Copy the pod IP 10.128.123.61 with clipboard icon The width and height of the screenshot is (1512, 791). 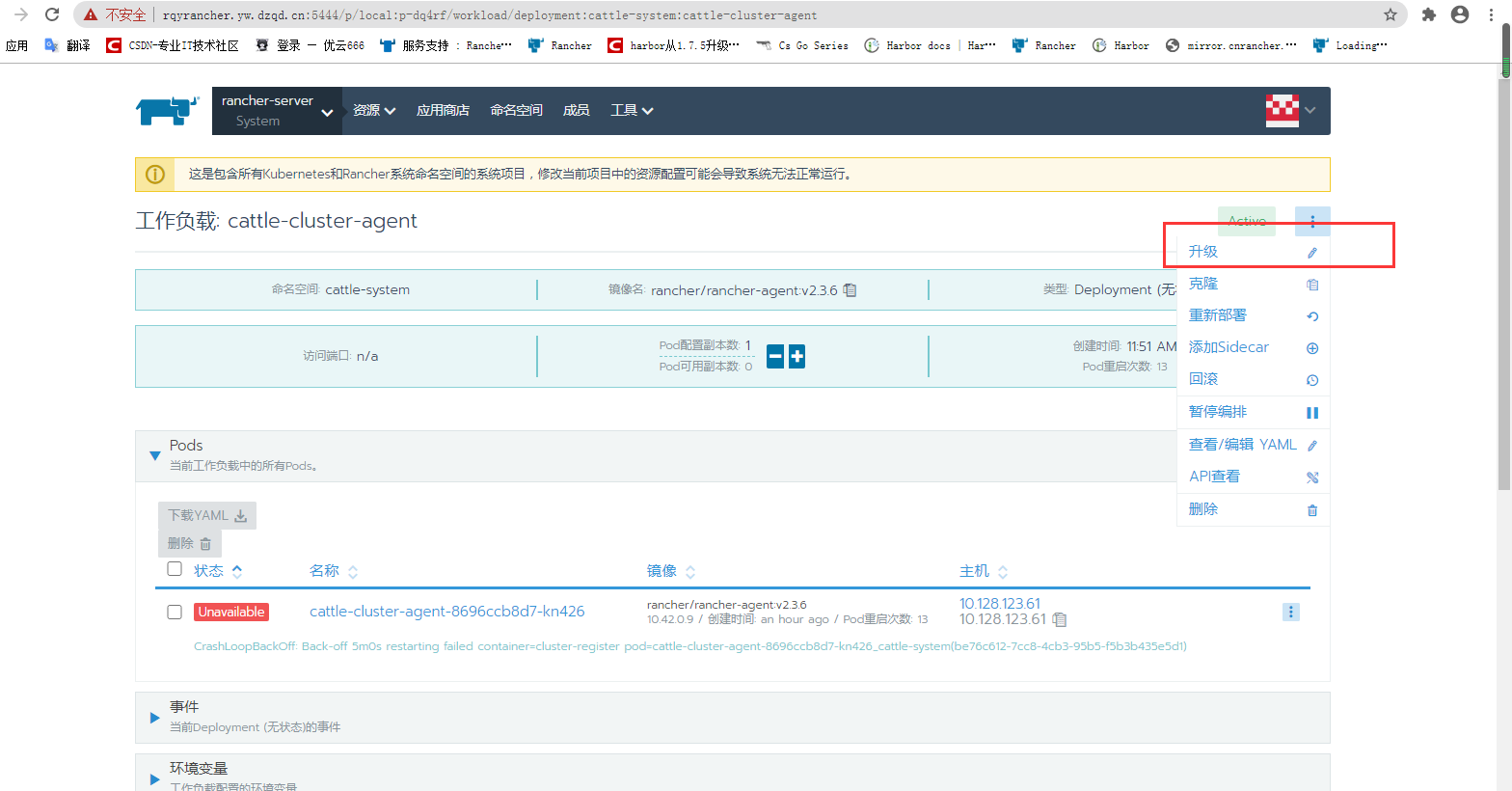point(1059,619)
